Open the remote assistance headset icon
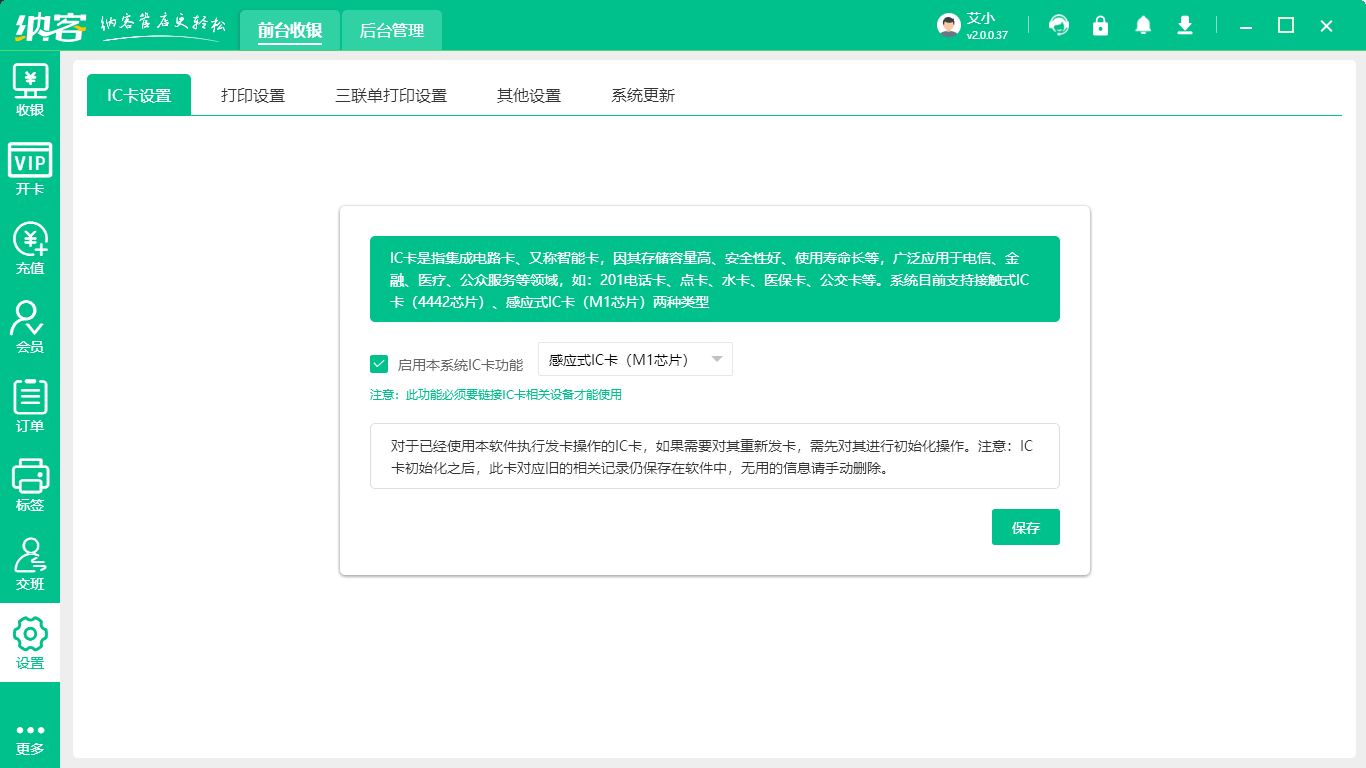The image size is (1366, 768). click(1059, 25)
